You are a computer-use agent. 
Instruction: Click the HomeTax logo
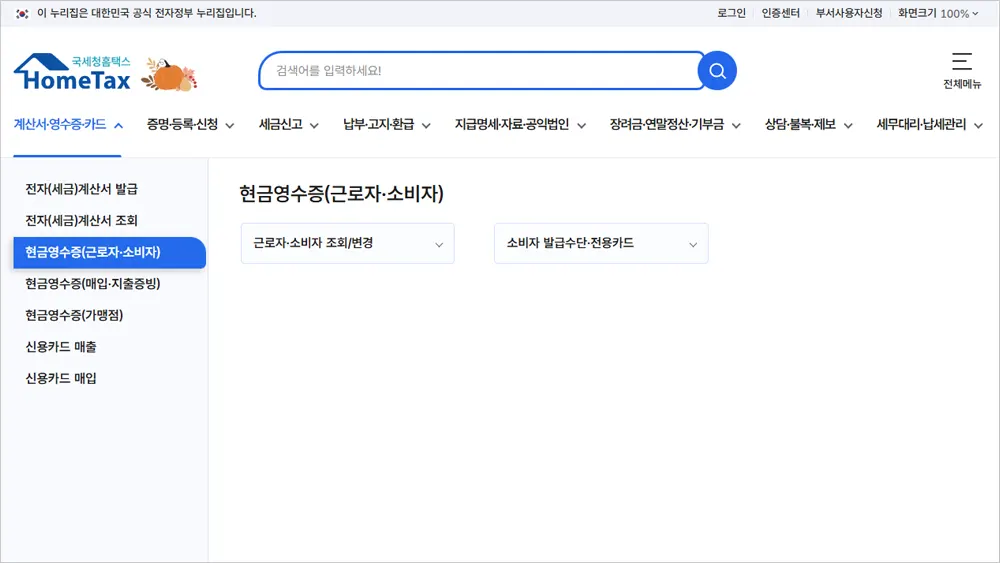(72, 71)
